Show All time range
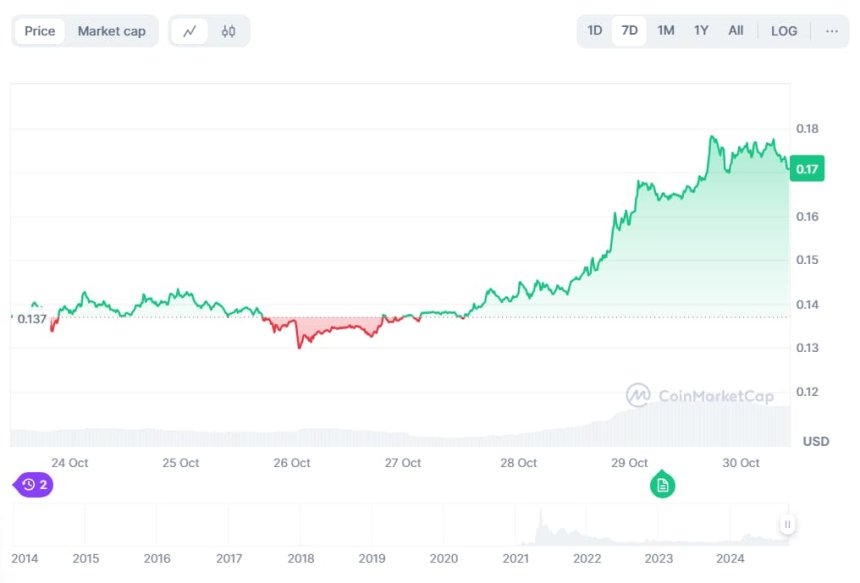Viewport: 860px width, 583px height. tap(736, 31)
